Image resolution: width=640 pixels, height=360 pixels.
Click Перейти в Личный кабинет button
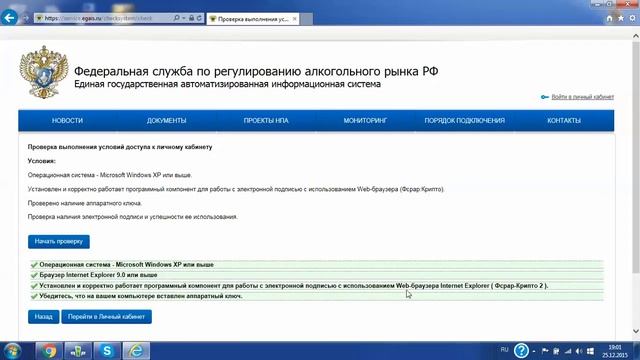[x=107, y=317]
